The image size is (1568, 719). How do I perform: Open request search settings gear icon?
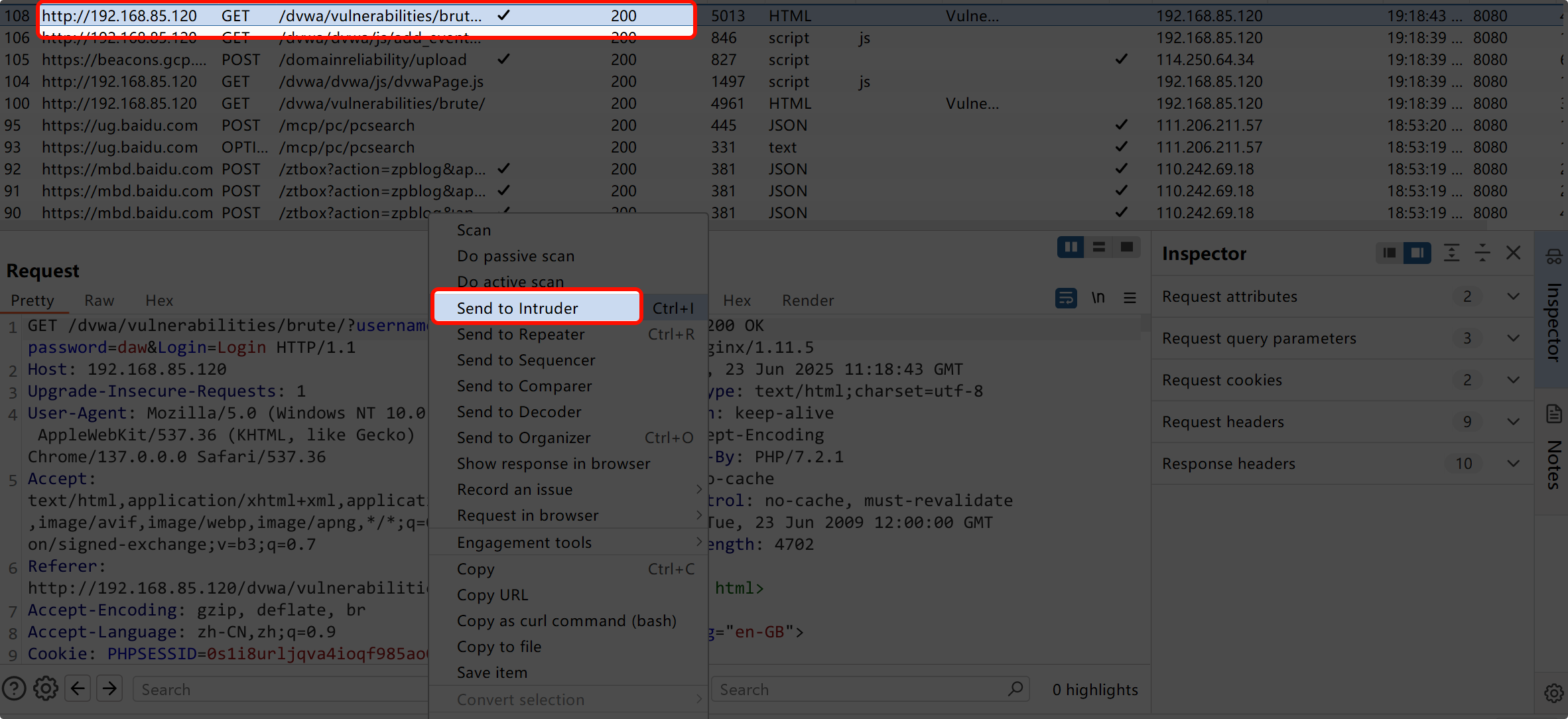coord(46,688)
